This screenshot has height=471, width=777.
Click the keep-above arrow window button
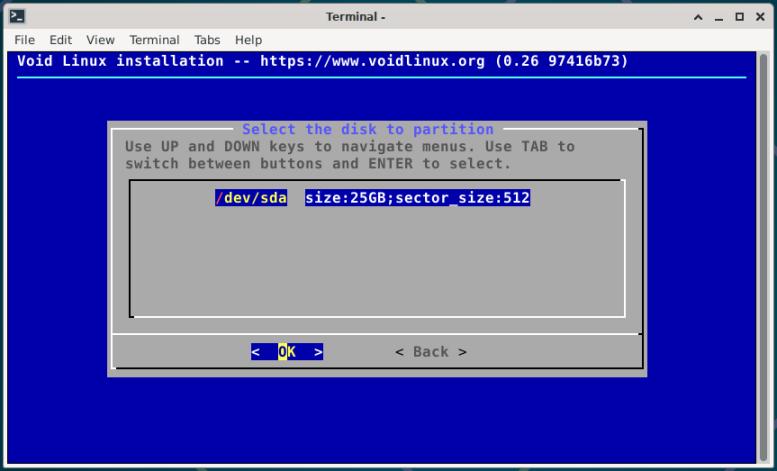698,17
